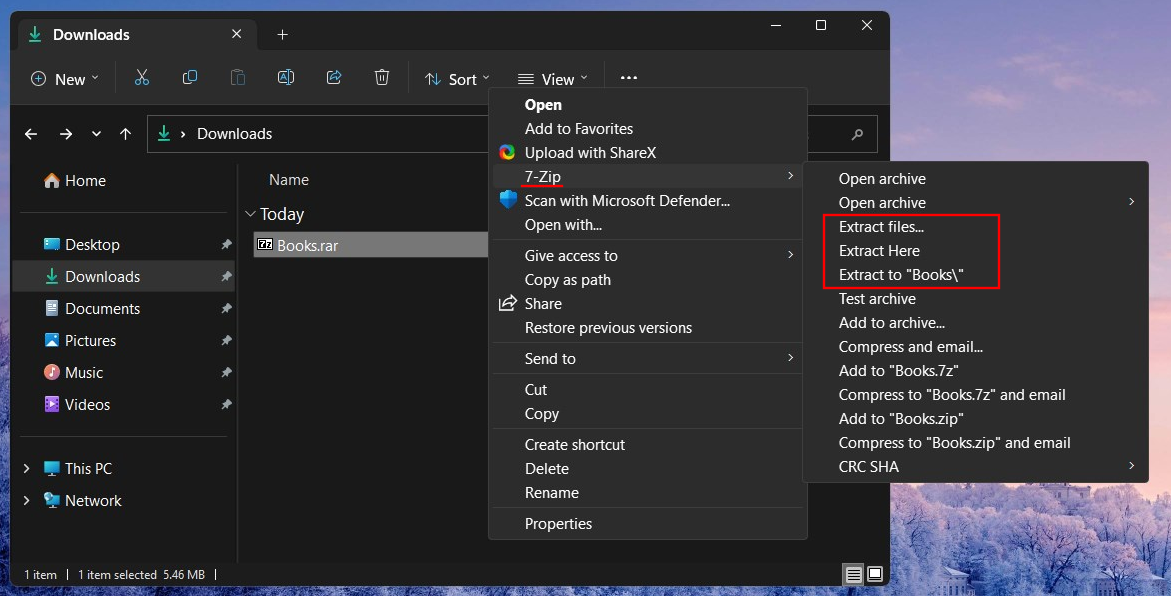Click the Cut scissors icon in toolbar
The width and height of the screenshot is (1171, 596).
point(142,78)
